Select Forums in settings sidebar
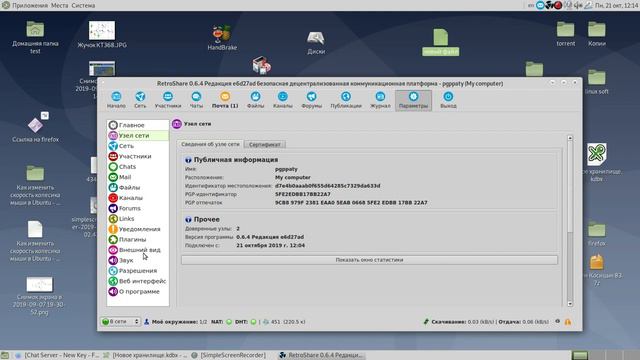 click(138, 208)
